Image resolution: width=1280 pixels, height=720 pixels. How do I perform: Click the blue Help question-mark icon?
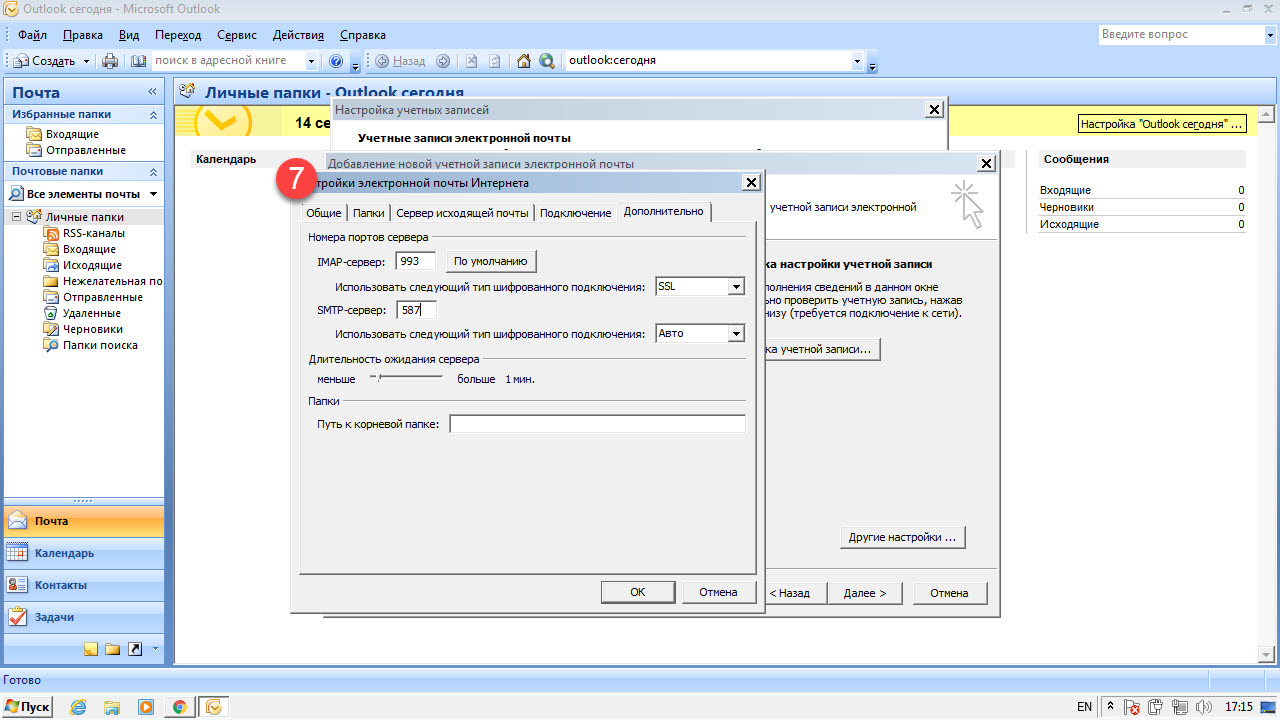coord(336,61)
